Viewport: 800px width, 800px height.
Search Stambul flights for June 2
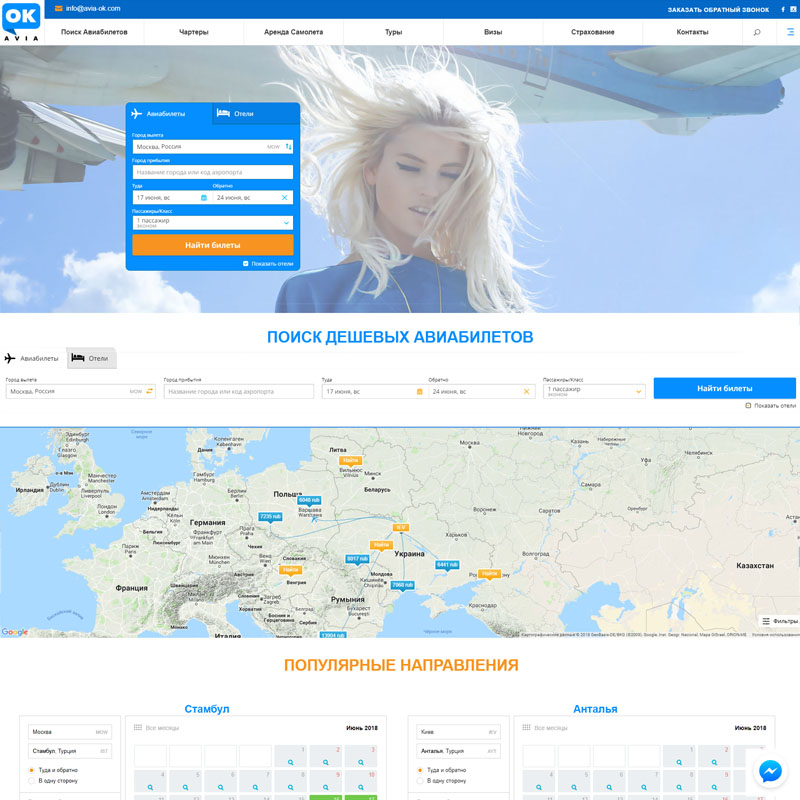[x=326, y=756]
